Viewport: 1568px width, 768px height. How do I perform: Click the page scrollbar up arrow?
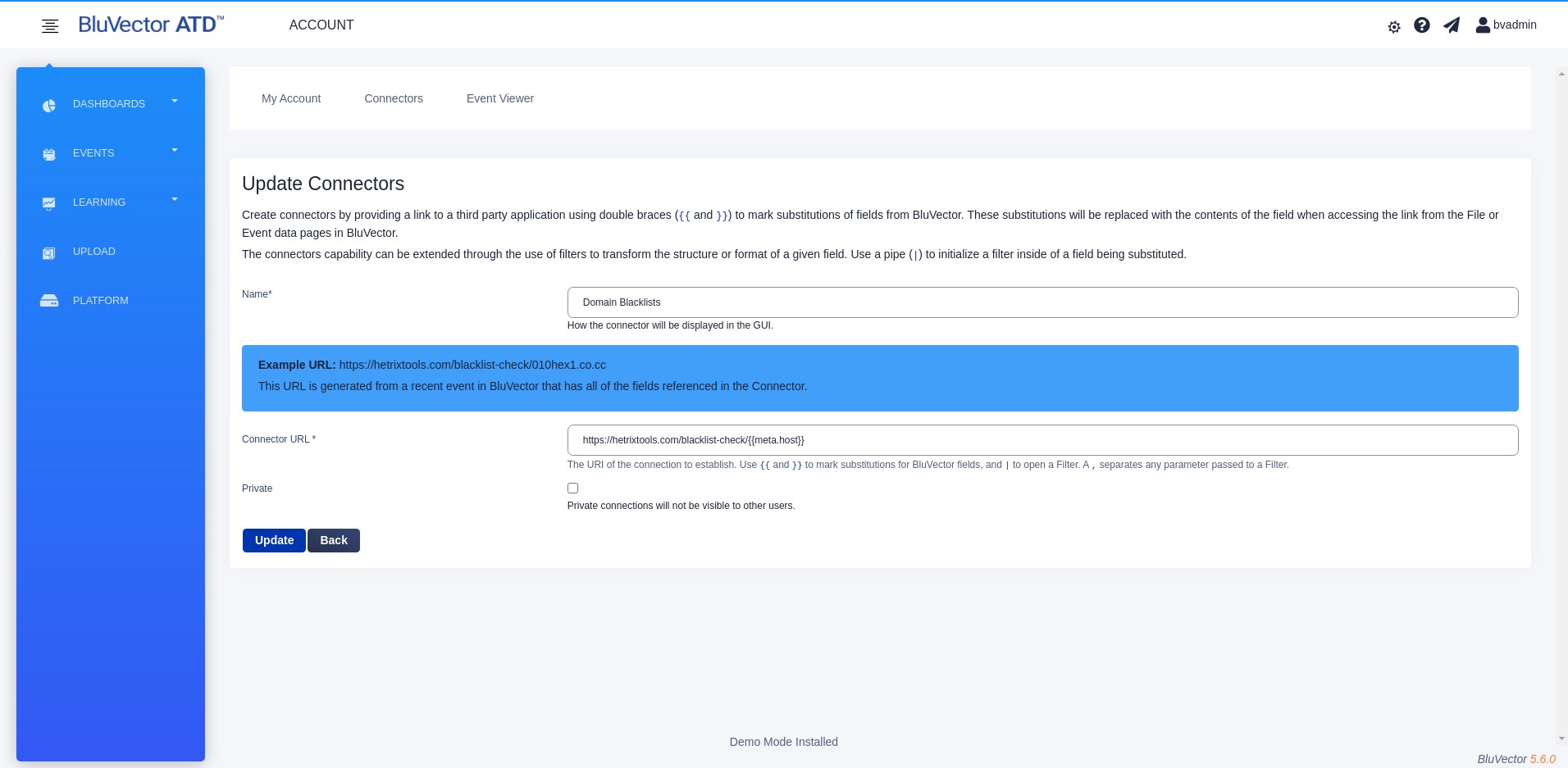click(1561, 74)
